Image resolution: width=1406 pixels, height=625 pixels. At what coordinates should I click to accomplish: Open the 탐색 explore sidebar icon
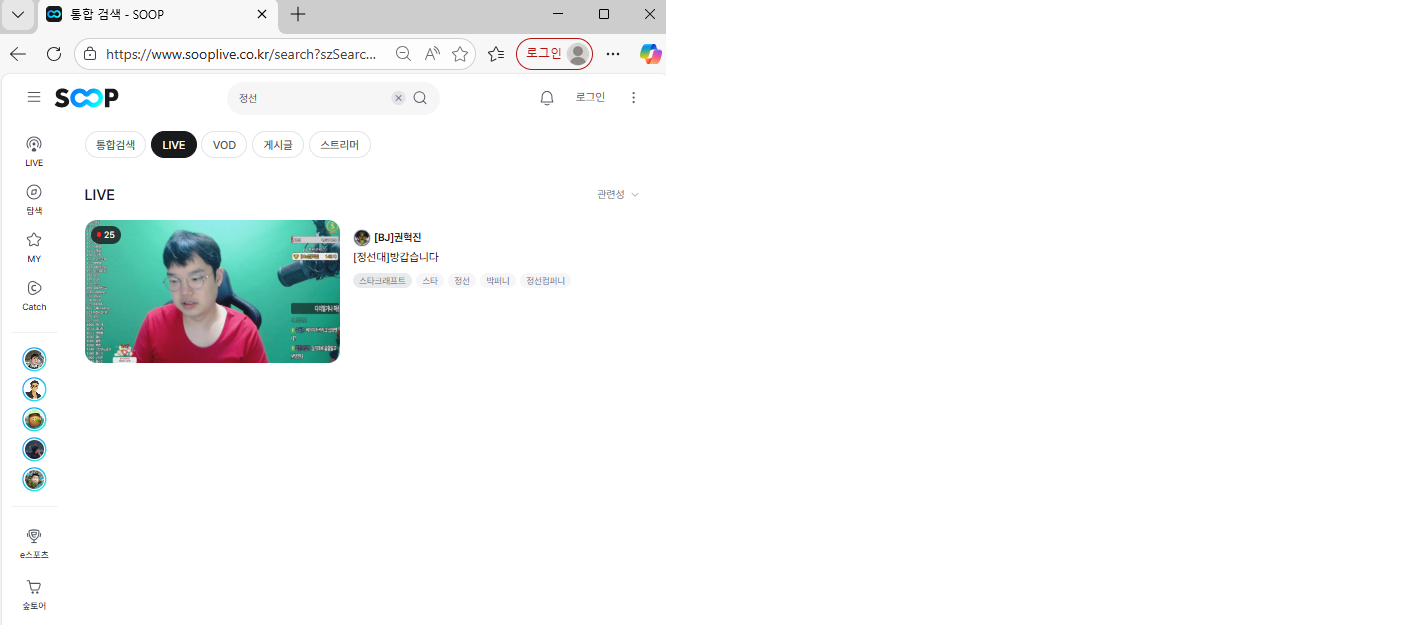[x=34, y=198]
